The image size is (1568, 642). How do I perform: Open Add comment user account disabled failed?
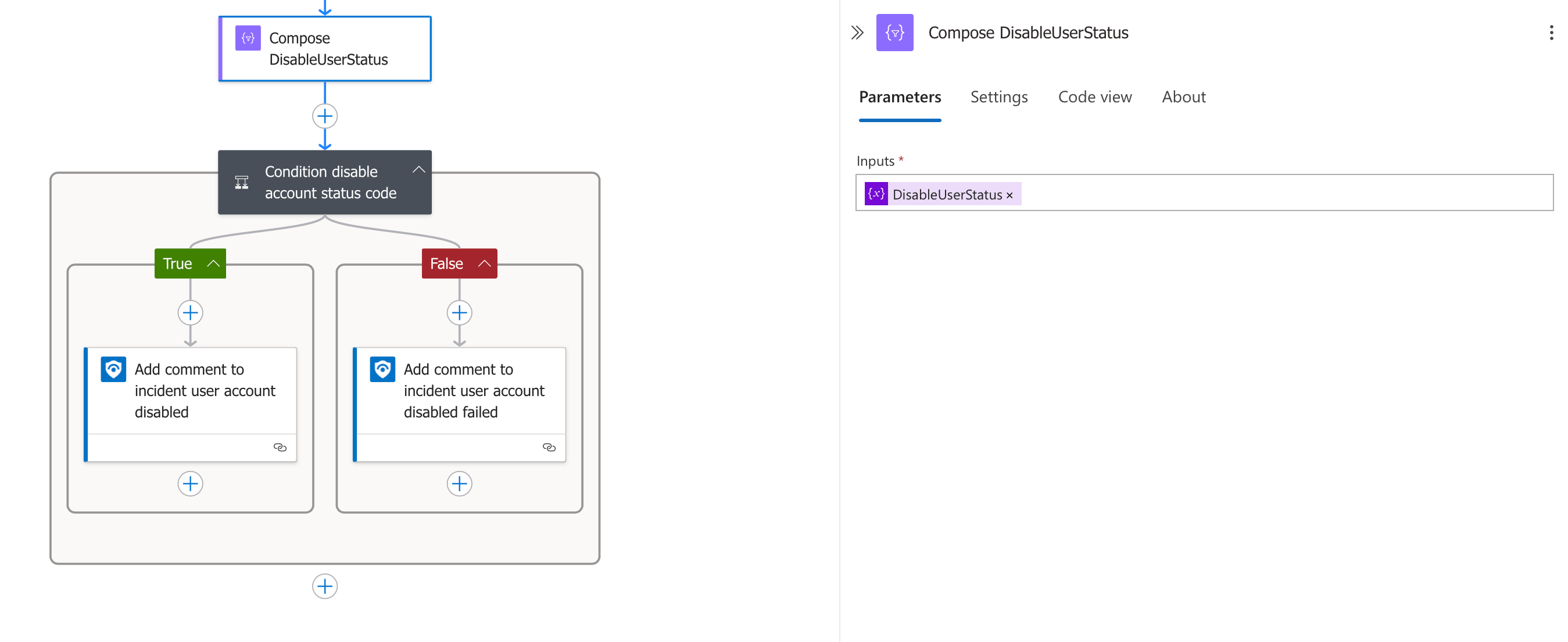[460, 404]
